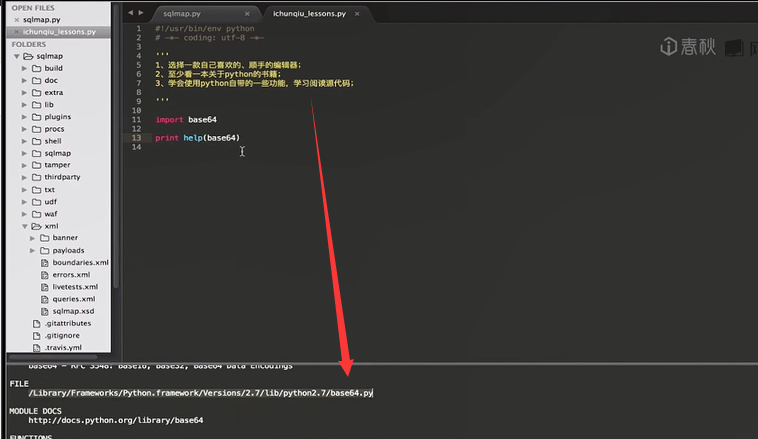
Task: Click the sidebar horizontal scrollbar
Action: (52, 357)
